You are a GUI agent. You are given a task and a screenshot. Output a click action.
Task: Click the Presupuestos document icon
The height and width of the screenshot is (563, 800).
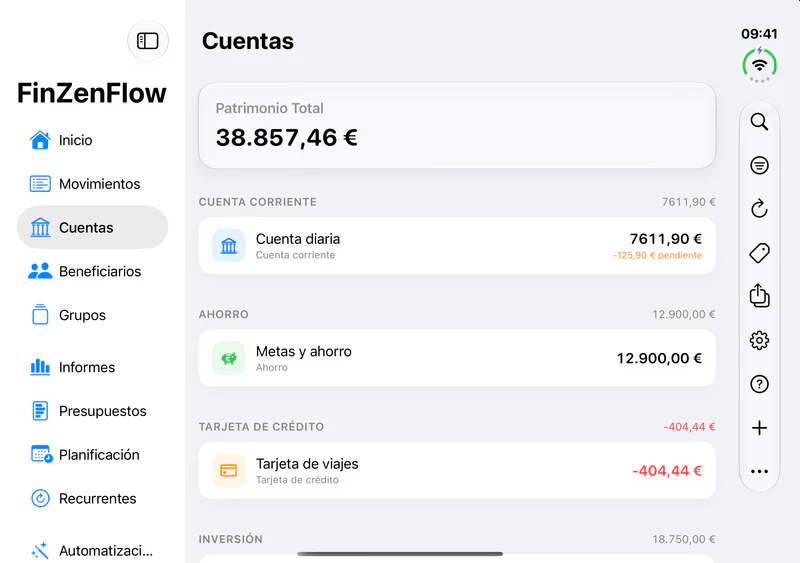40,411
